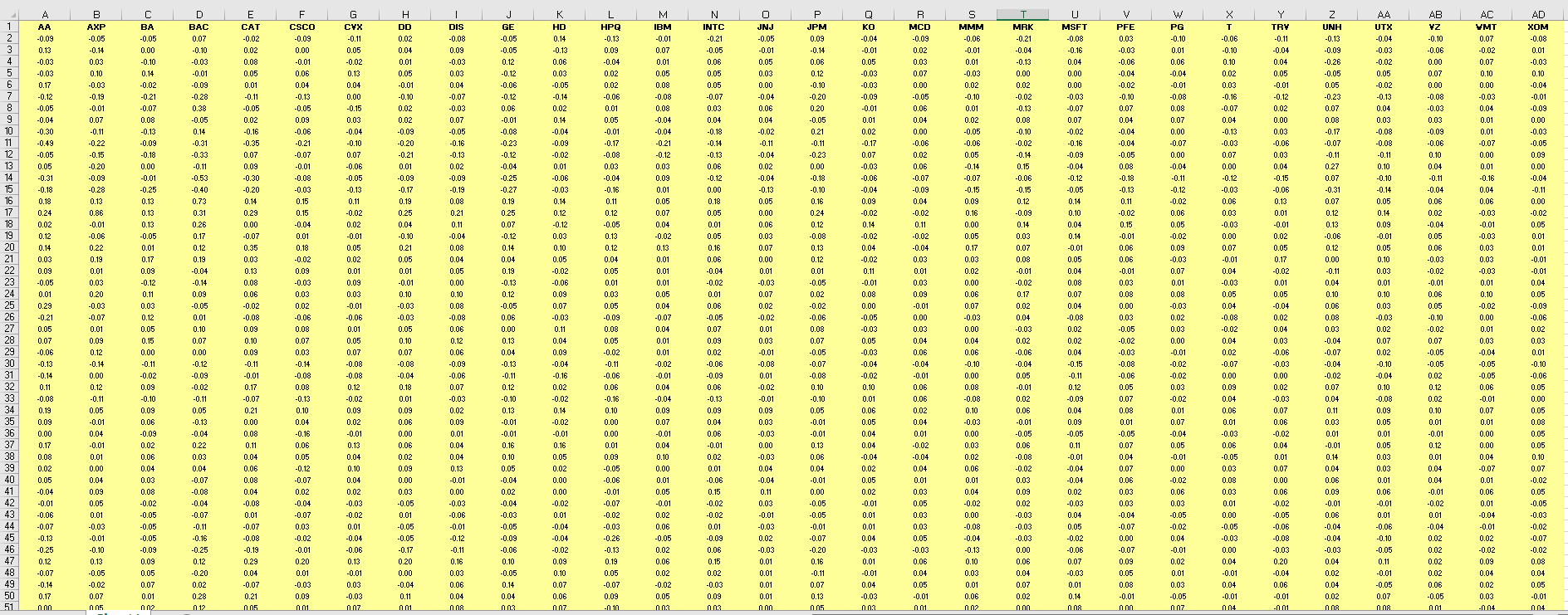Screen dimensions: 1568x615
Task: Select row 24 header number
Action: [9, 294]
